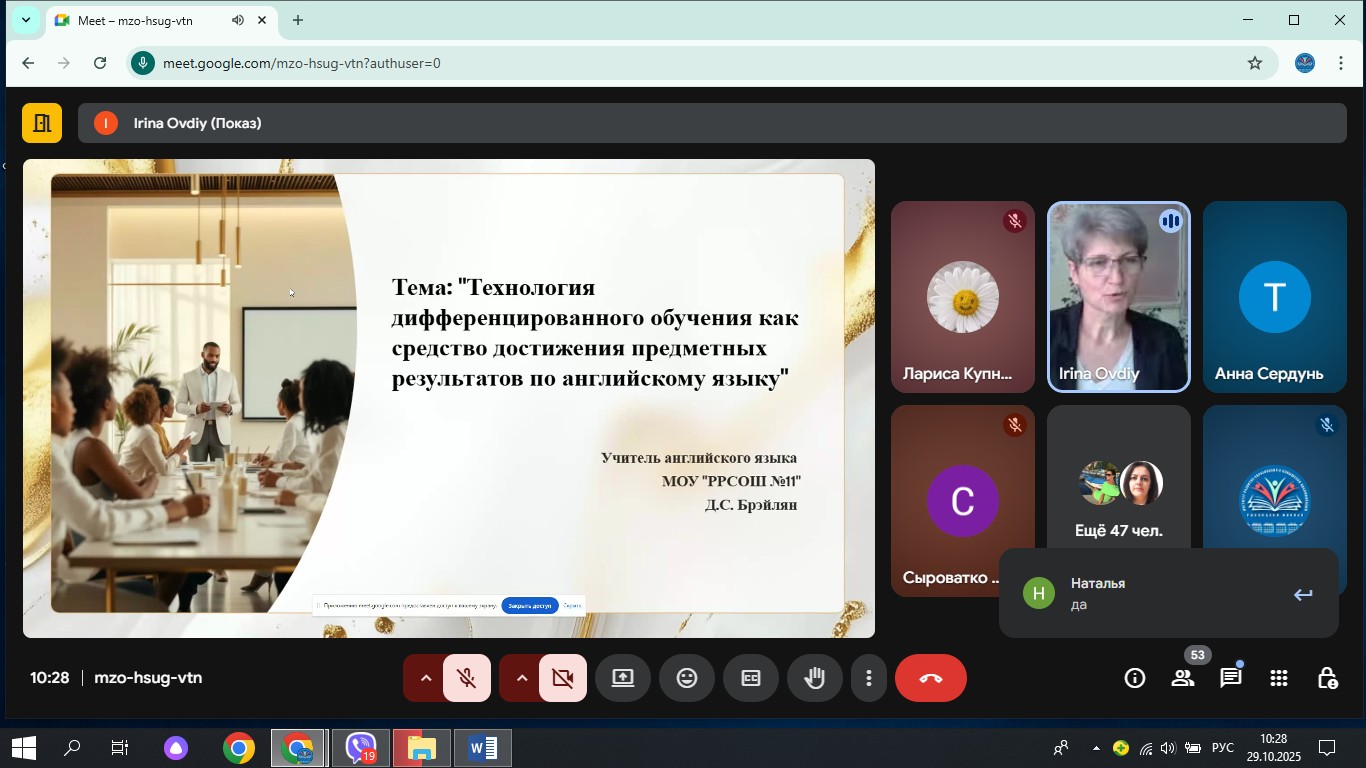This screenshot has width=1366, height=768.
Task: Expand audio settings arrow
Action: point(425,678)
